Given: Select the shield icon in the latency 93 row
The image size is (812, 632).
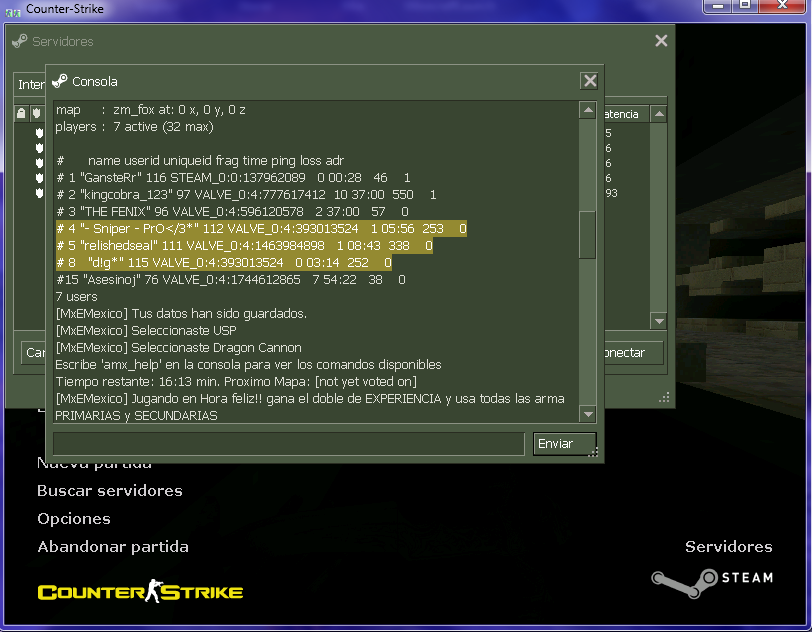Looking at the screenshot, I should click(x=39, y=193).
